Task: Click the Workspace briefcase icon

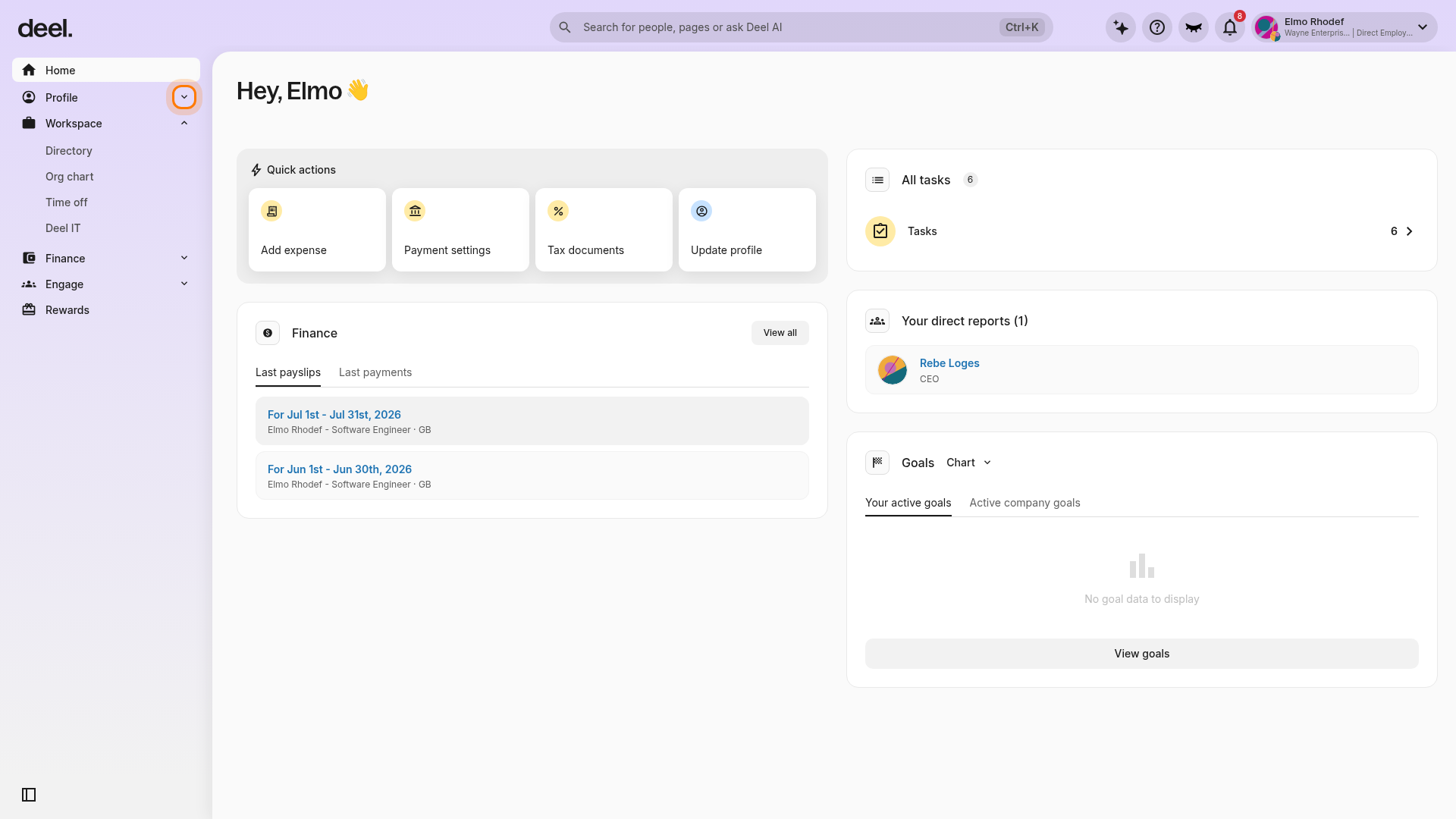Action: [29, 123]
